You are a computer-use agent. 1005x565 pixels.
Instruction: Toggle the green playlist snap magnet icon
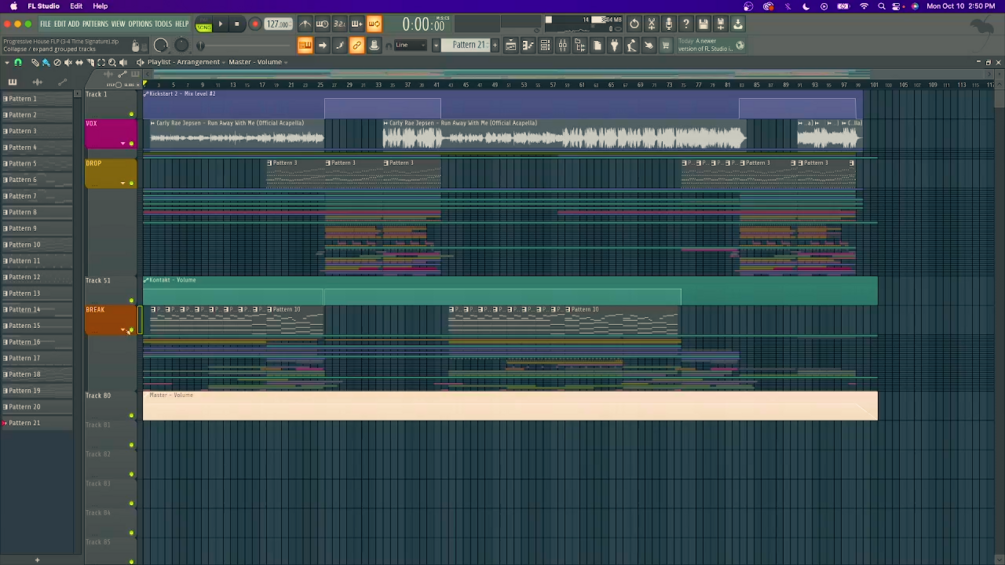click(18, 62)
